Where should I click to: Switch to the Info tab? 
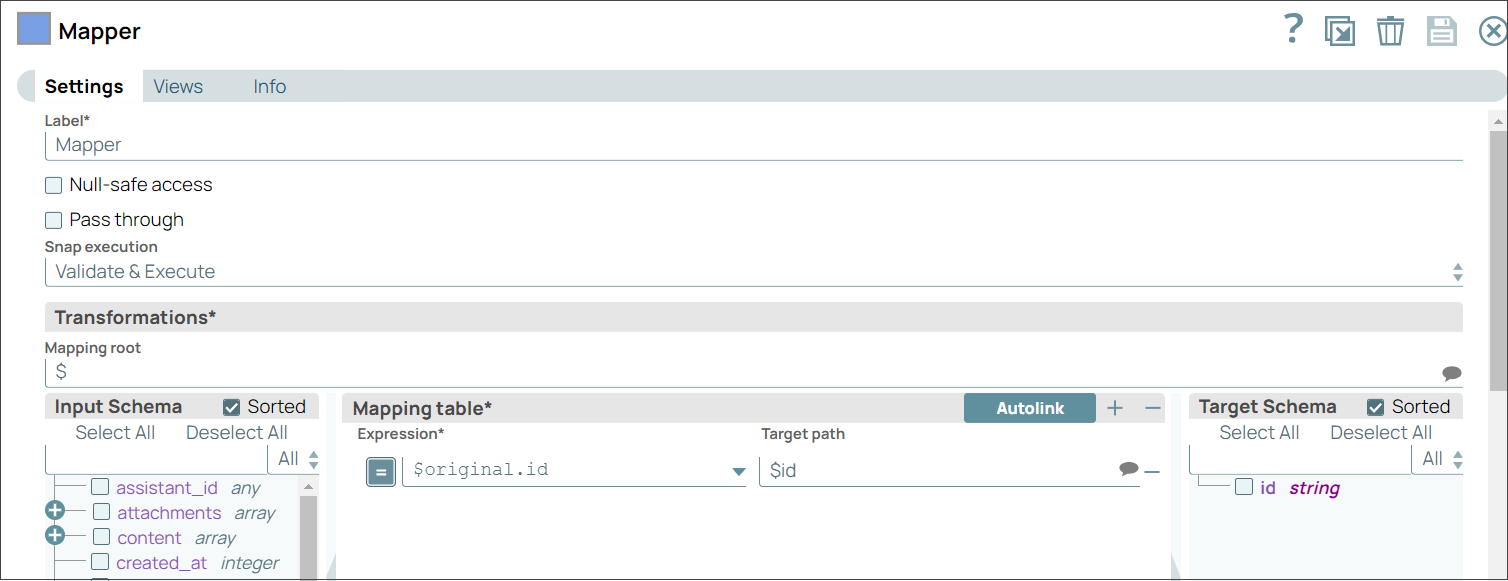pyautogui.click(x=269, y=86)
